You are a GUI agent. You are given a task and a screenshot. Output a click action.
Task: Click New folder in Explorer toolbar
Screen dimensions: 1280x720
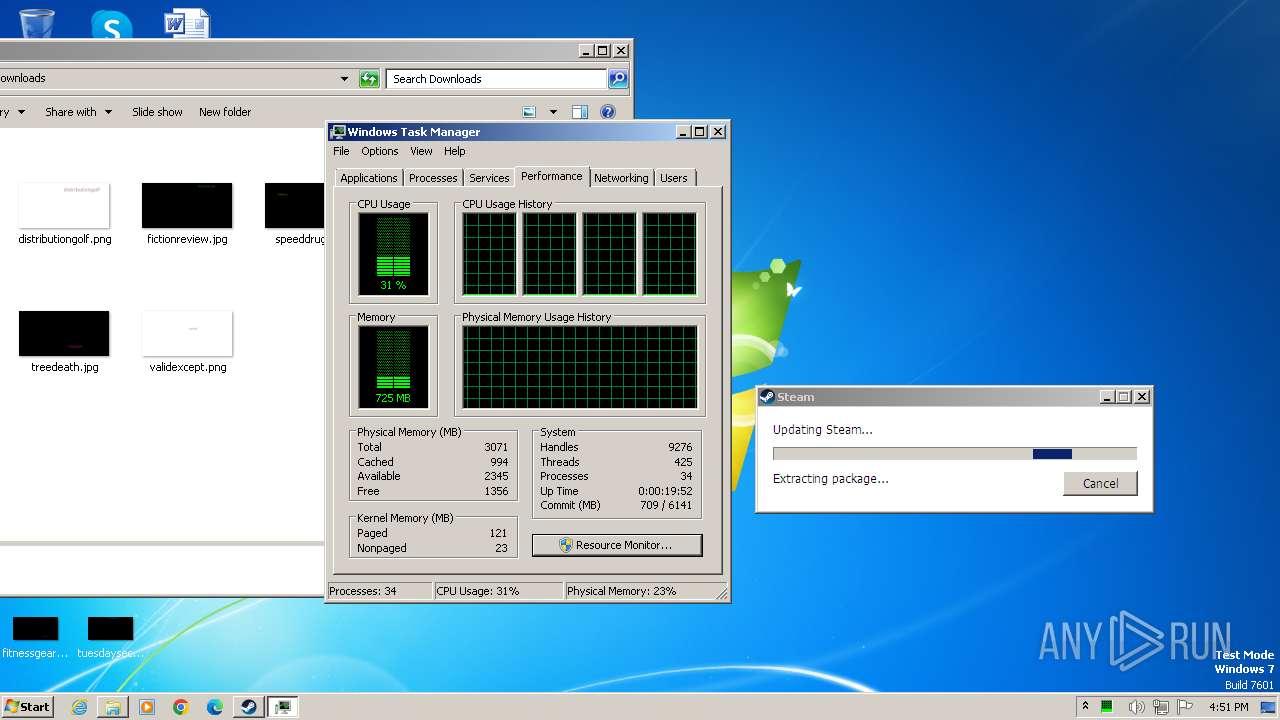point(225,112)
